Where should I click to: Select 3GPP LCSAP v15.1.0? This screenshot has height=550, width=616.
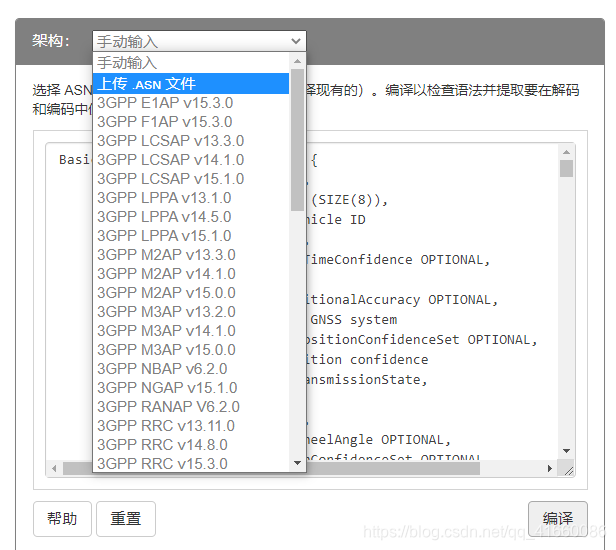point(191,179)
